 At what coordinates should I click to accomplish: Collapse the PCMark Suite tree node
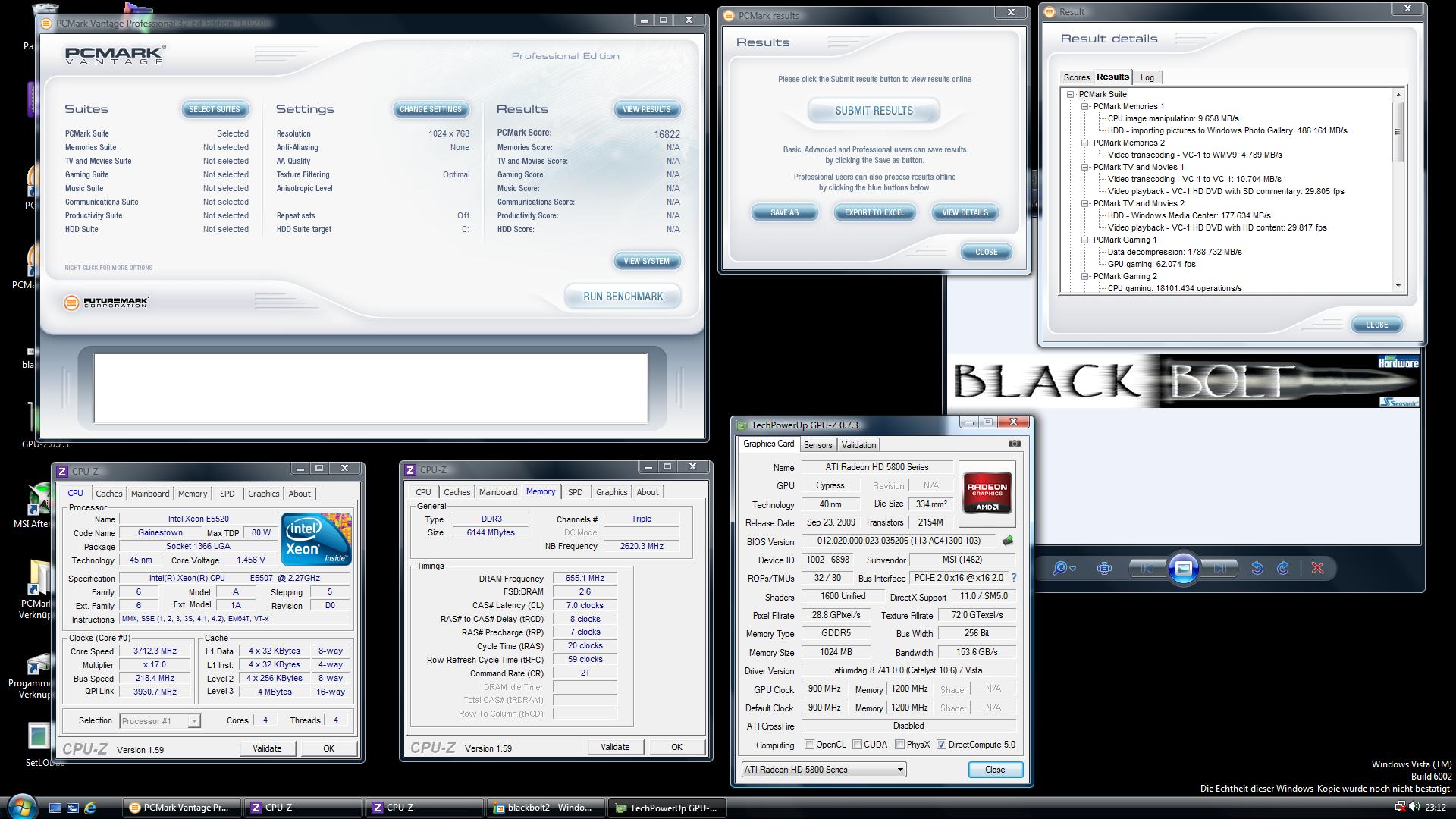pyautogui.click(x=1071, y=95)
